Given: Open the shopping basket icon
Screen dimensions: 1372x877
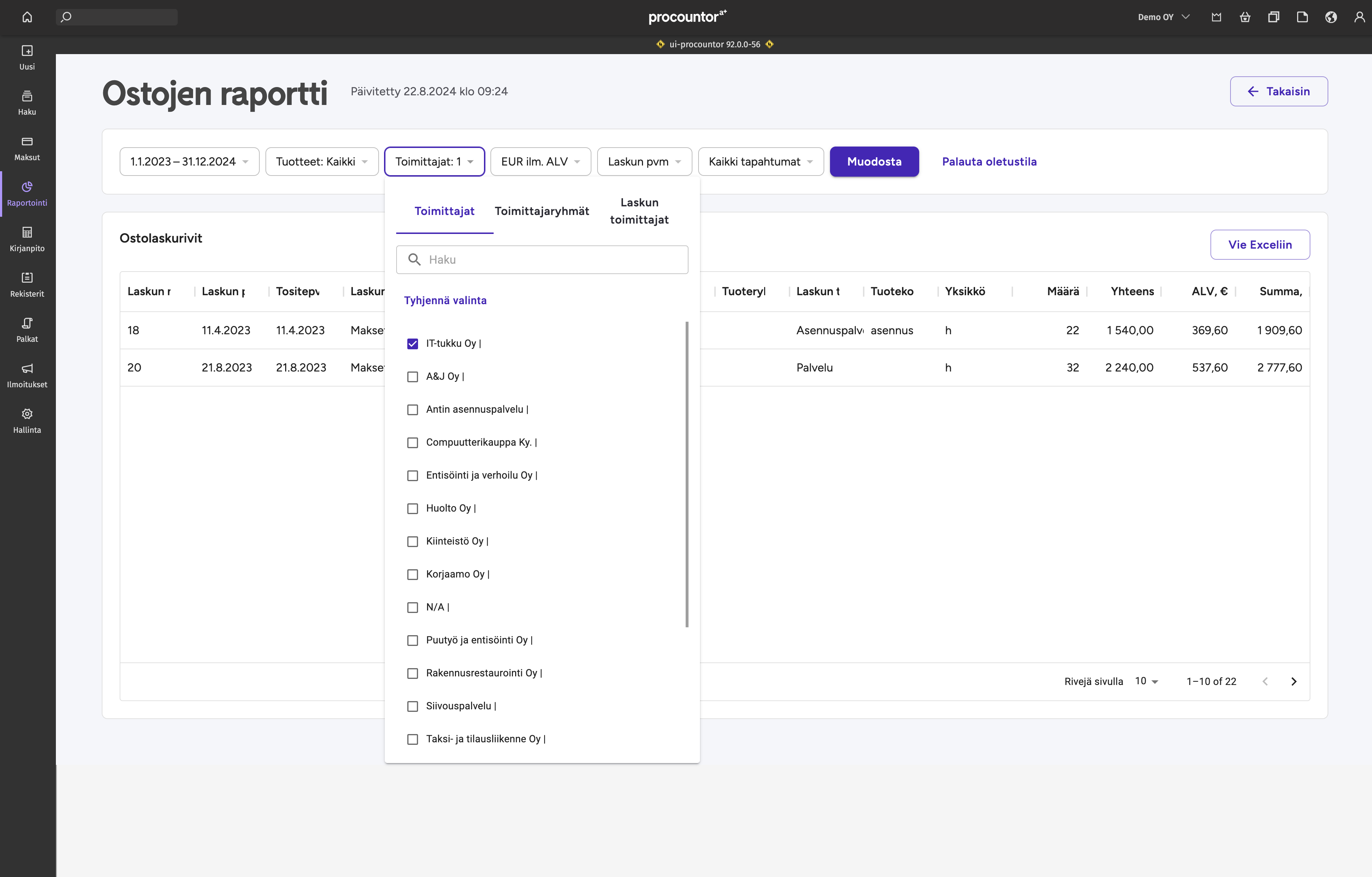Looking at the screenshot, I should (x=1245, y=17).
